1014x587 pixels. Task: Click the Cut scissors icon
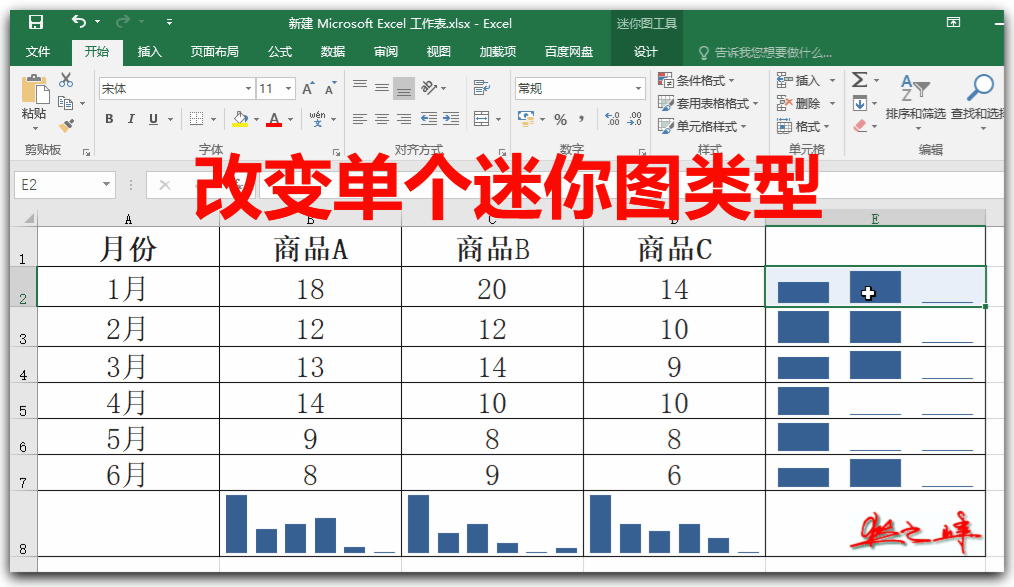click(x=66, y=80)
